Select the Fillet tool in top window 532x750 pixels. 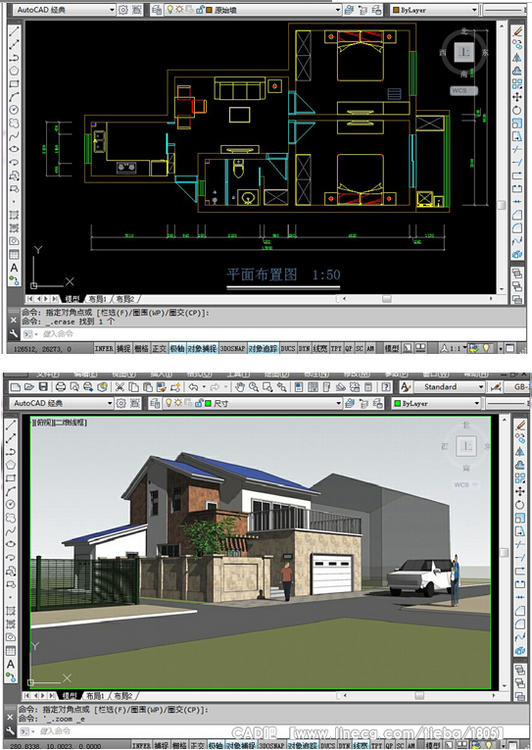517,228
